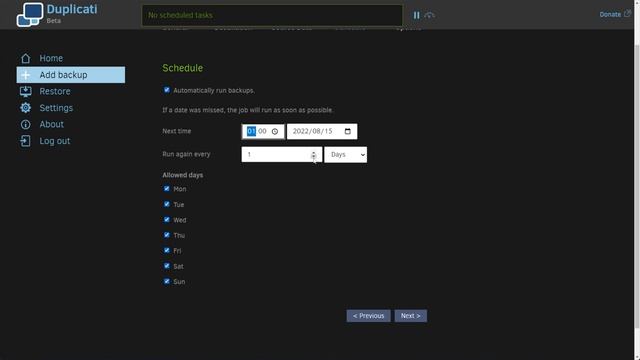Click the Log out door icon
This screenshot has height=360, width=640.
(25, 141)
